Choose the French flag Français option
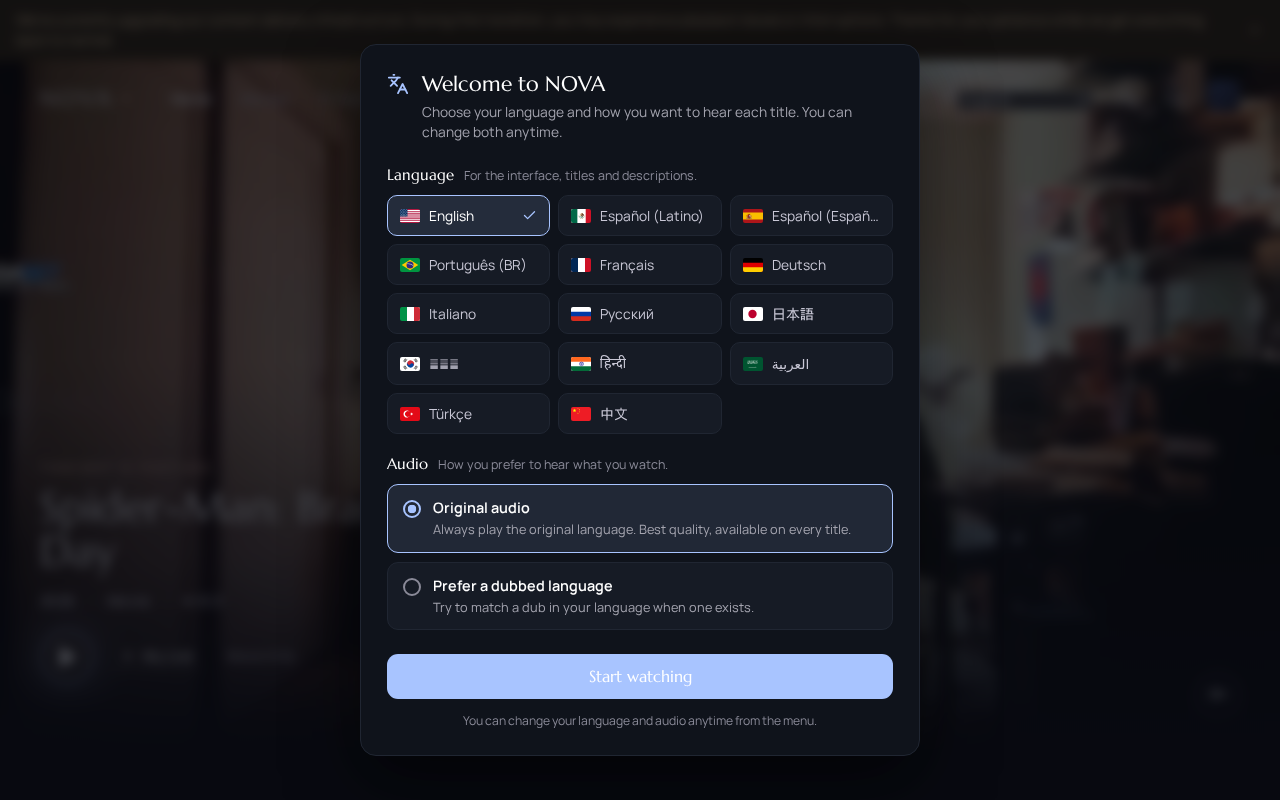Image resolution: width=1280 pixels, height=800 pixels. pyautogui.click(x=640, y=264)
